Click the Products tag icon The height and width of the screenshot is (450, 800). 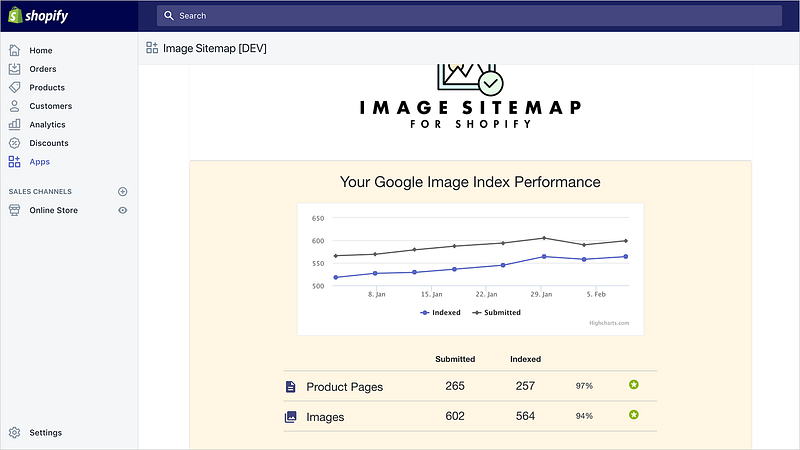(14, 87)
